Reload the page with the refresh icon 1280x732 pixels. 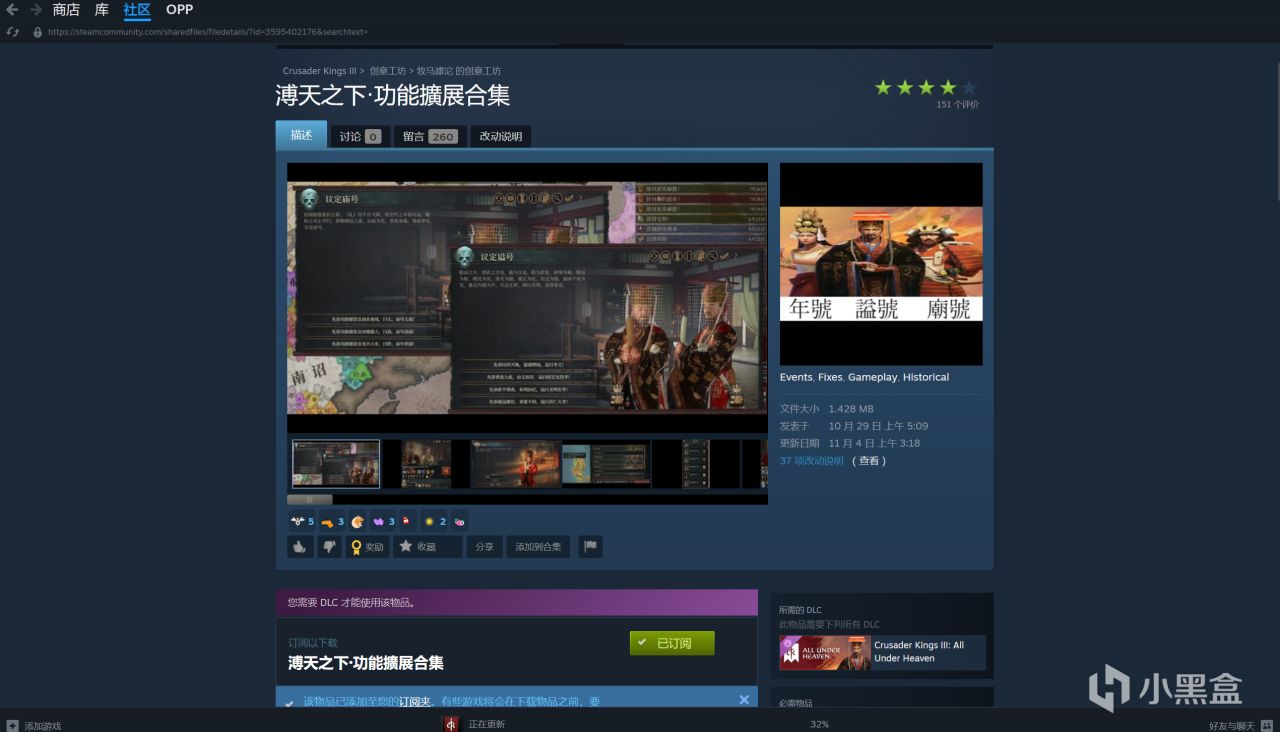click(x=13, y=32)
